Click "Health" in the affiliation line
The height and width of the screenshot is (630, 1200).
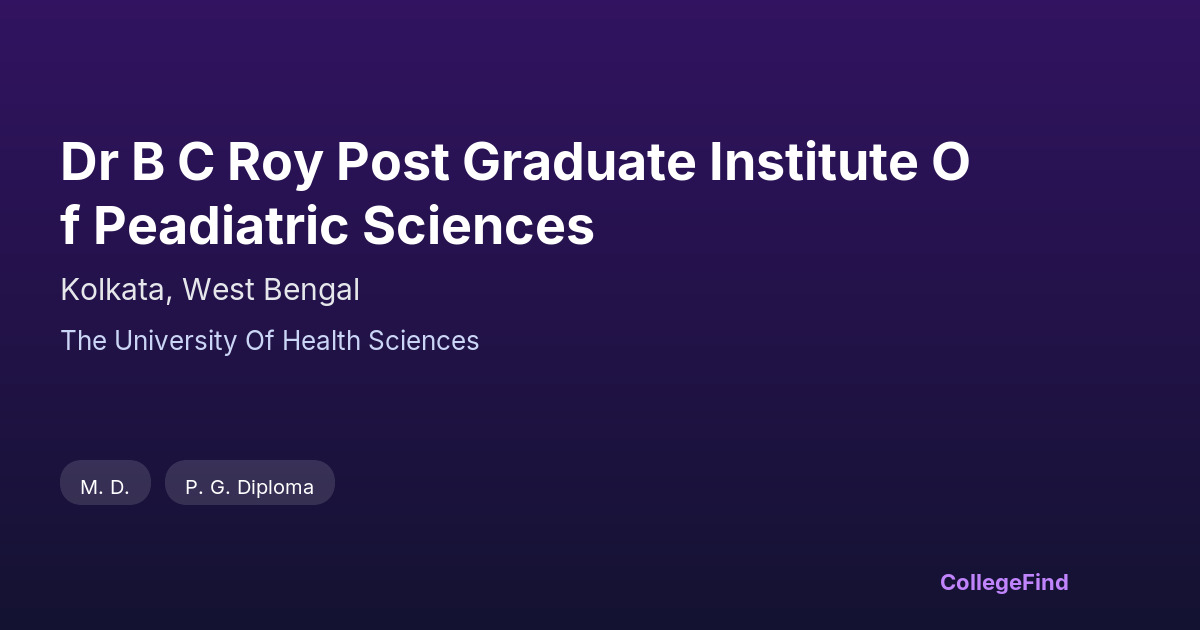pyautogui.click(x=322, y=341)
